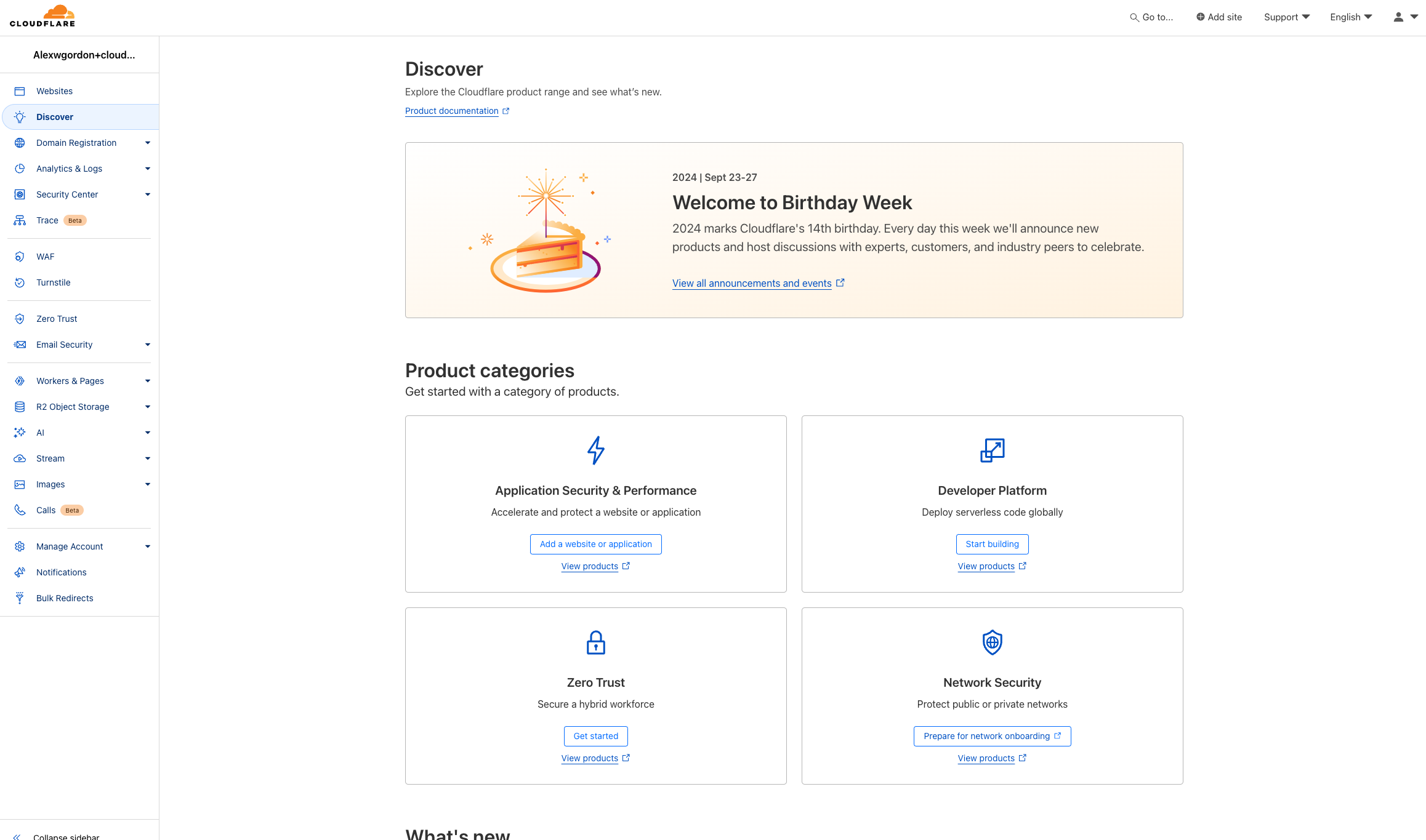Click the Trace icon in sidebar
The image size is (1426, 840).
pos(20,220)
